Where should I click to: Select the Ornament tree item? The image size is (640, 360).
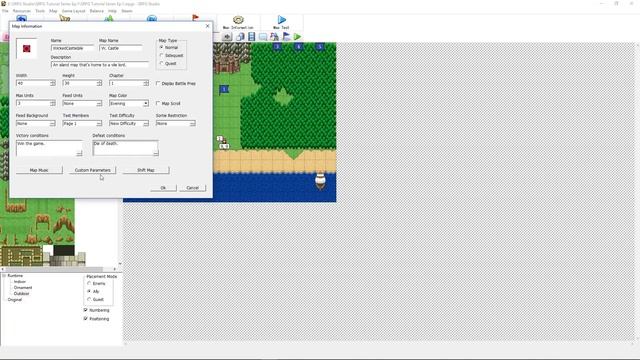[23, 287]
